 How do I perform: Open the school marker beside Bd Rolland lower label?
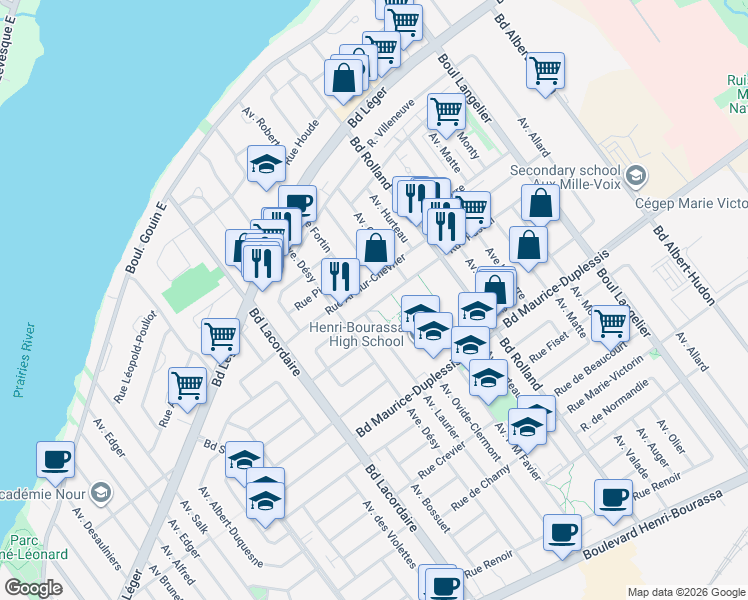[x=488, y=379]
